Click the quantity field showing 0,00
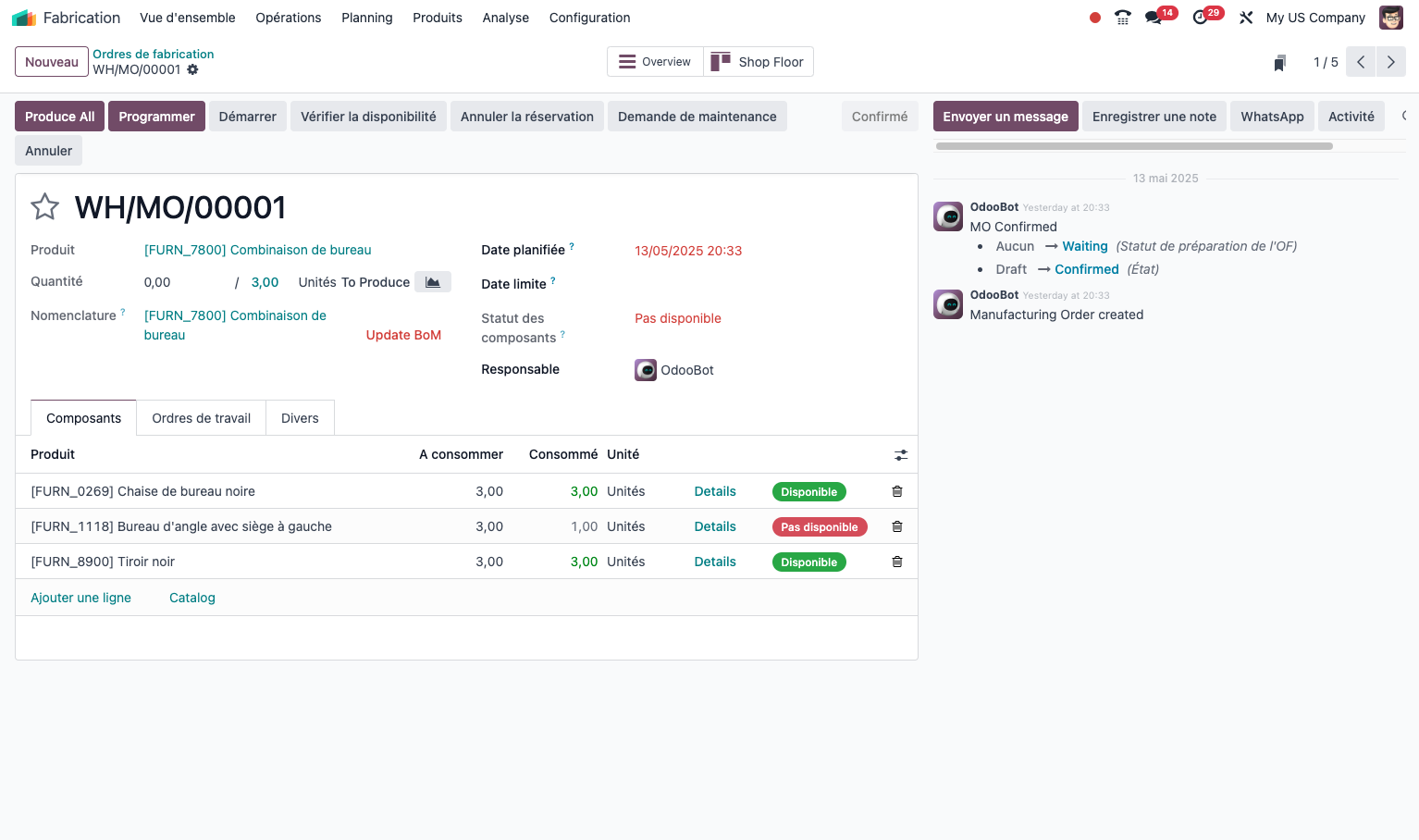Image resolution: width=1419 pixels, height=840 pixels. (x=183, y=282)
